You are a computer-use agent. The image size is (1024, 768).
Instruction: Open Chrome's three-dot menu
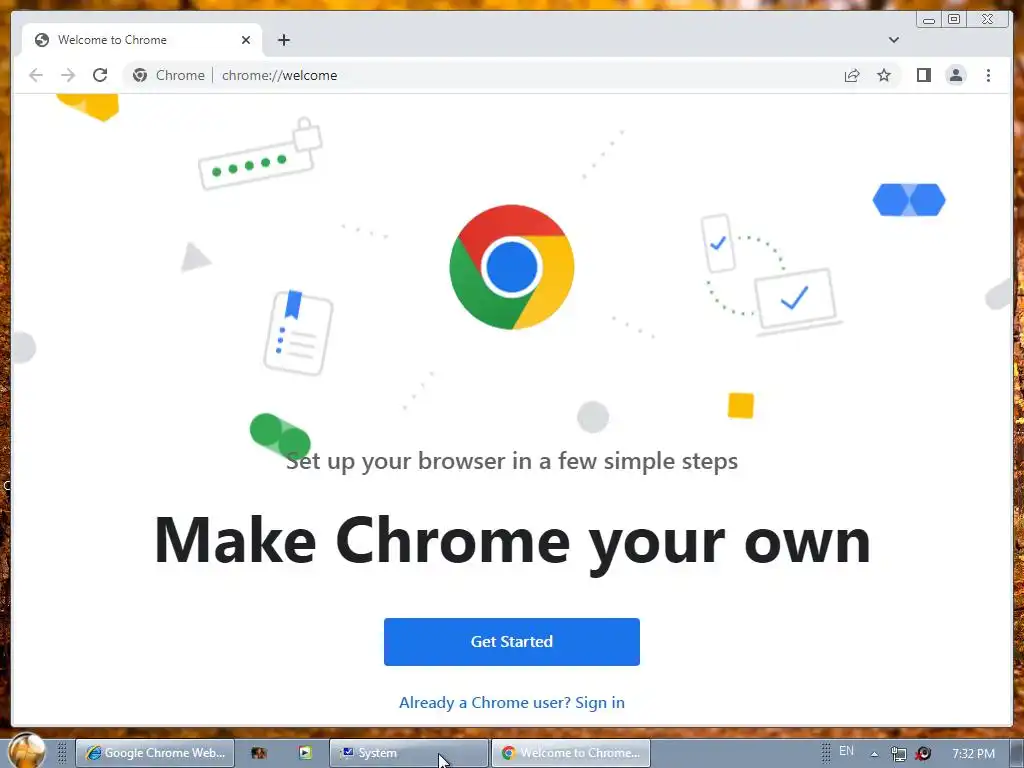tap(988, 75)
